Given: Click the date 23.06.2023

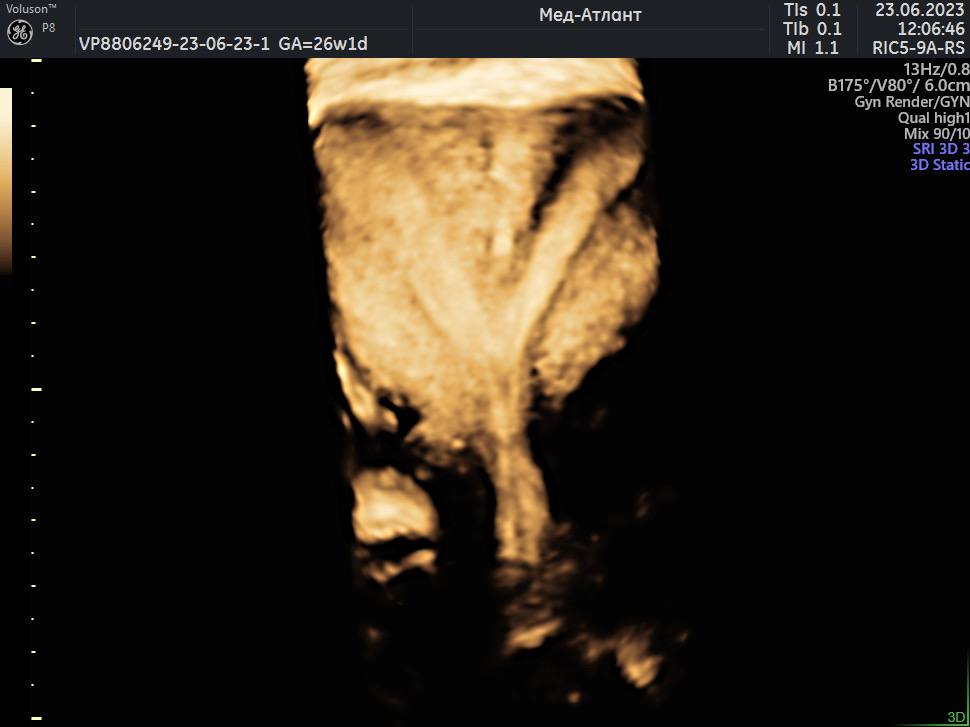Looking at the screenshot, I should (x=920, y=10).
